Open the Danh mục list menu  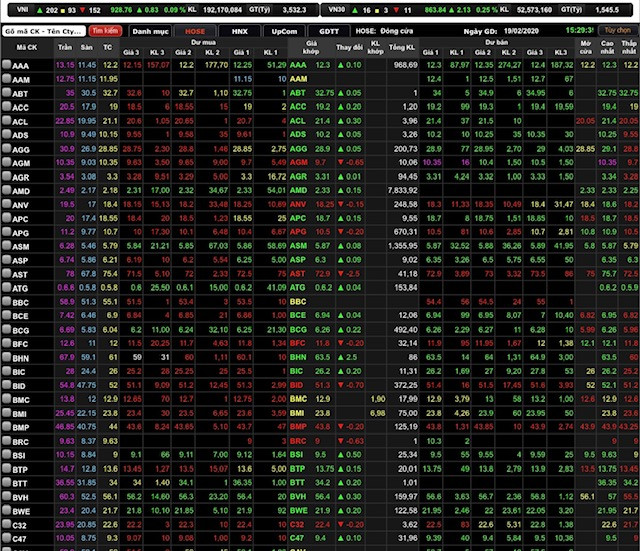[151, 31]
